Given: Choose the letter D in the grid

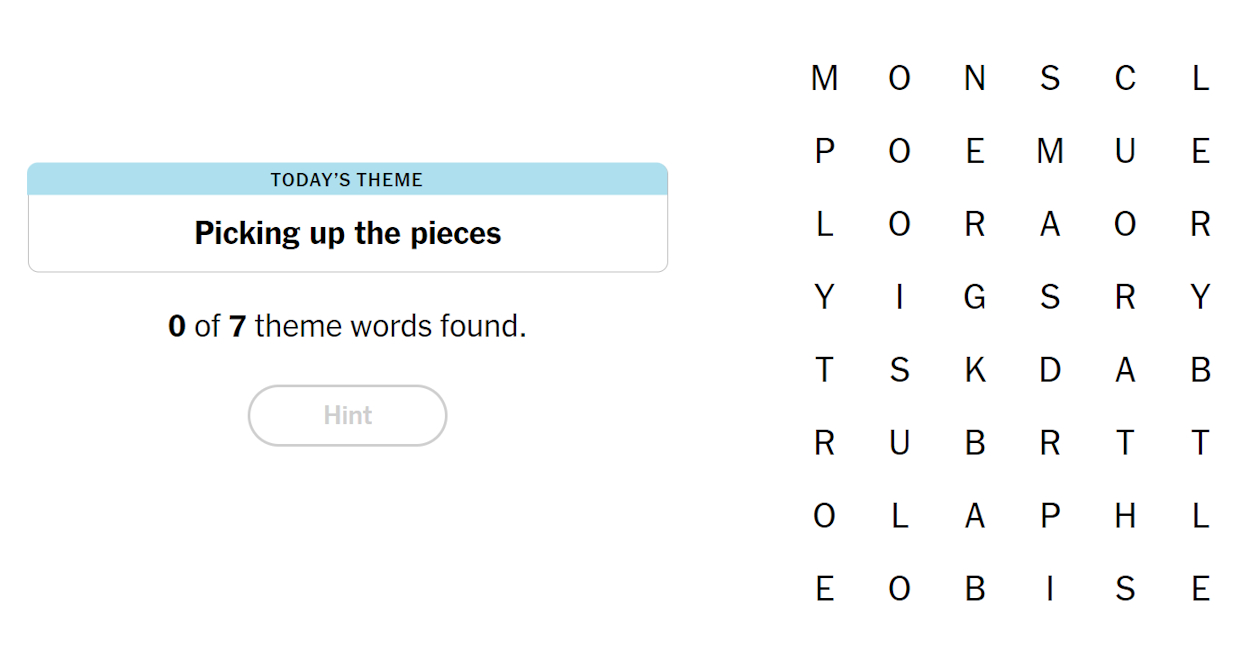Looking at the screenshot, I should [1050, 370].
